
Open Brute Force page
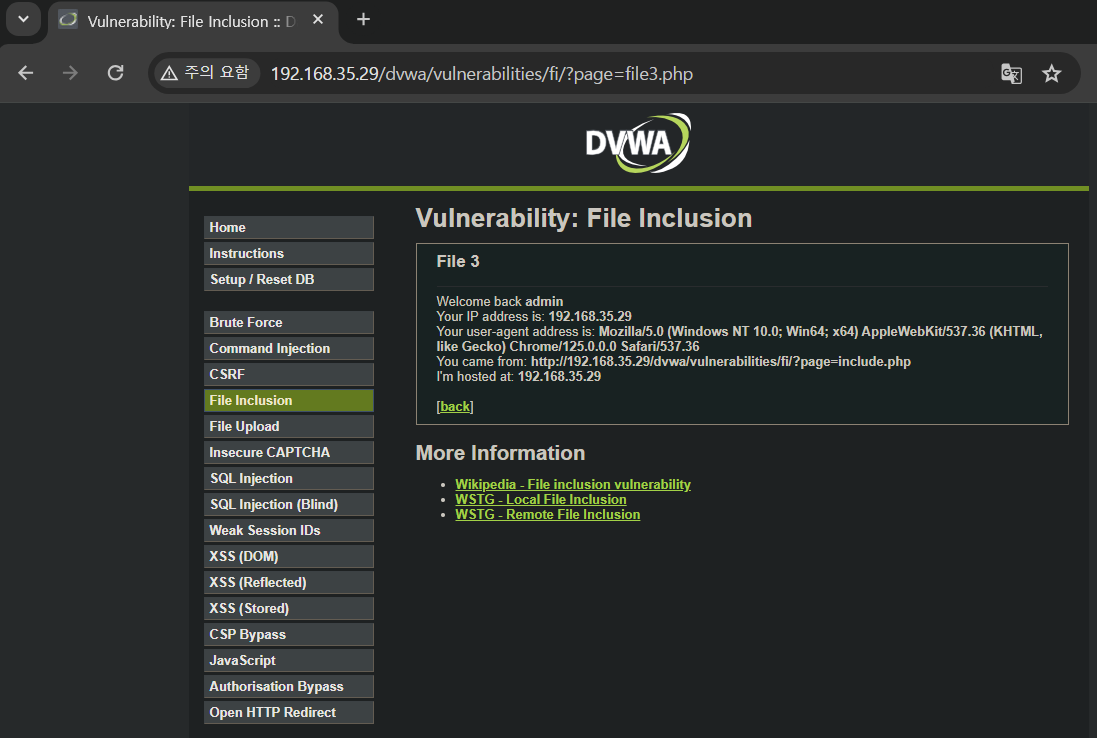coord(288,322)
